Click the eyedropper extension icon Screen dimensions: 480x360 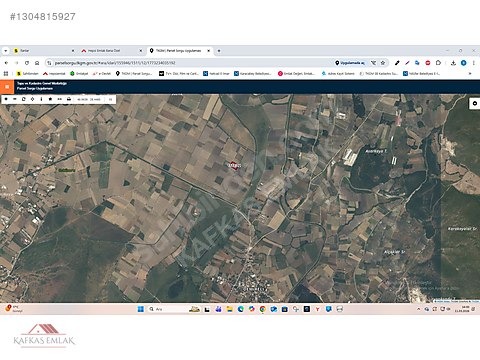[x=397, y=63]
